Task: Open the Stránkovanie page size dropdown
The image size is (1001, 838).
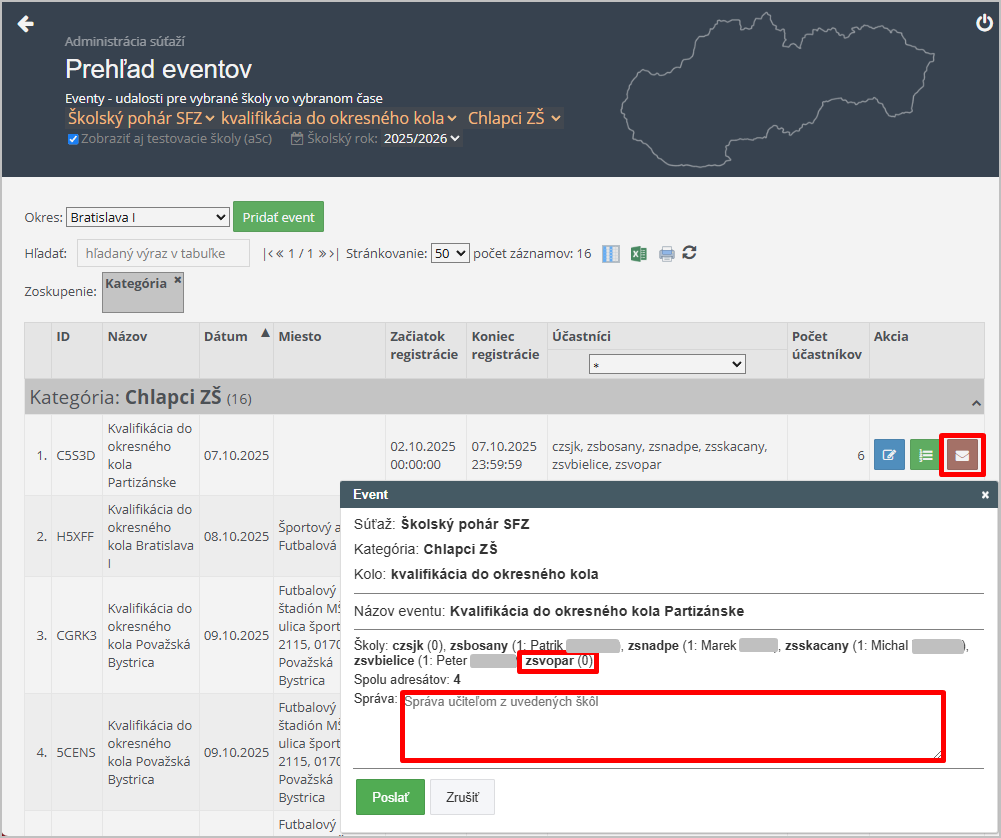Action: (x=449, y=254)
